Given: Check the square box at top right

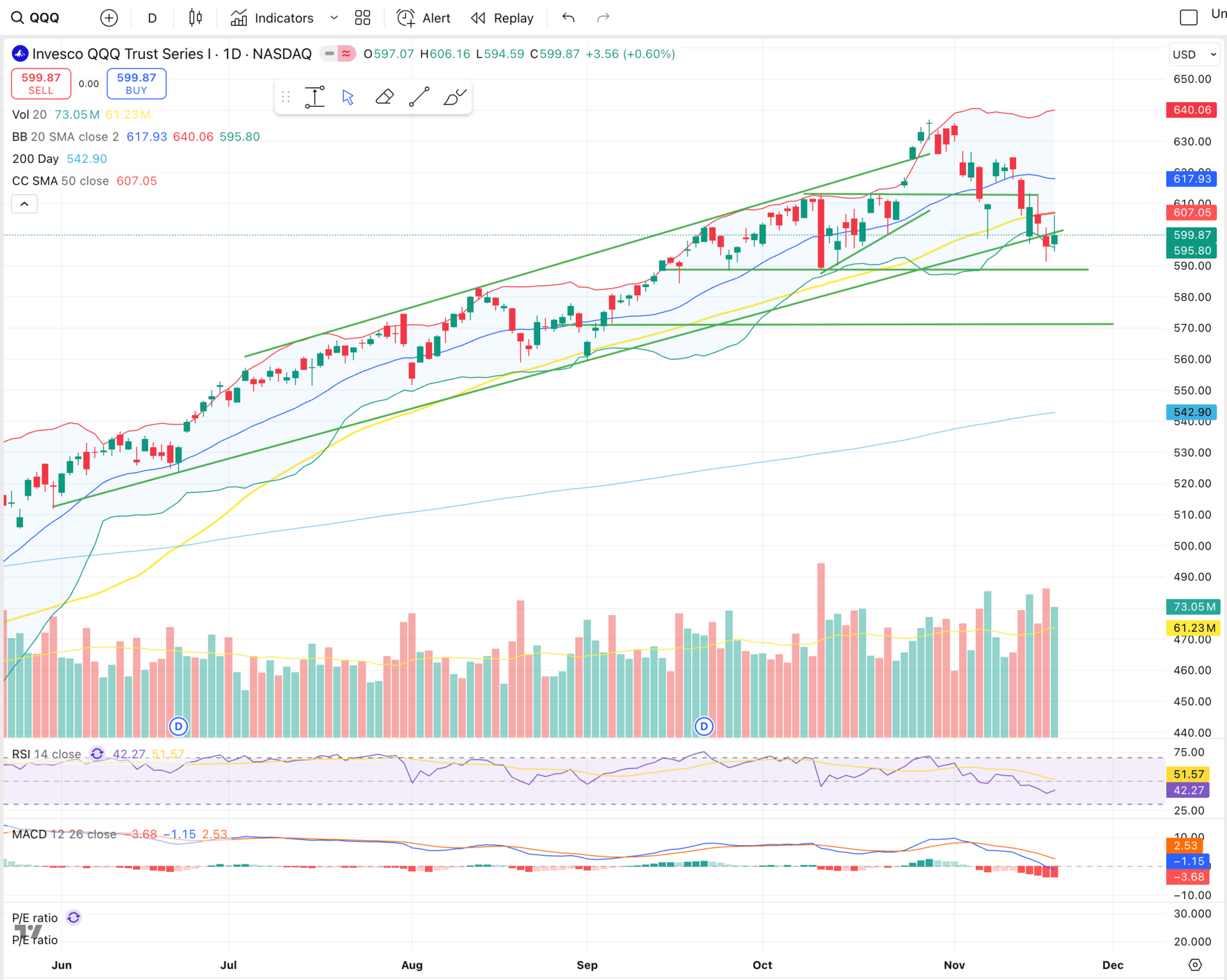Looking at the screenshot, I should (x=1188, y=18).
